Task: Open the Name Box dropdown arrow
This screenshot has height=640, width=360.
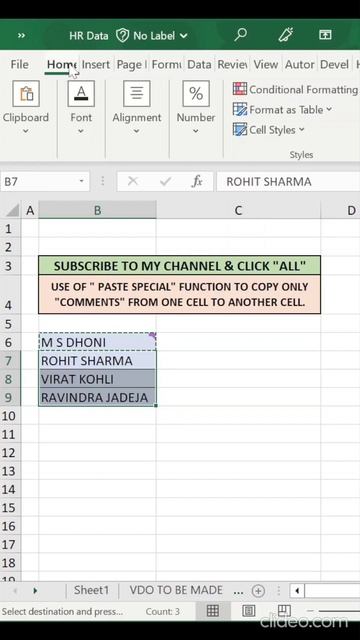Action: pyautogui.click(x=82, y=181)
